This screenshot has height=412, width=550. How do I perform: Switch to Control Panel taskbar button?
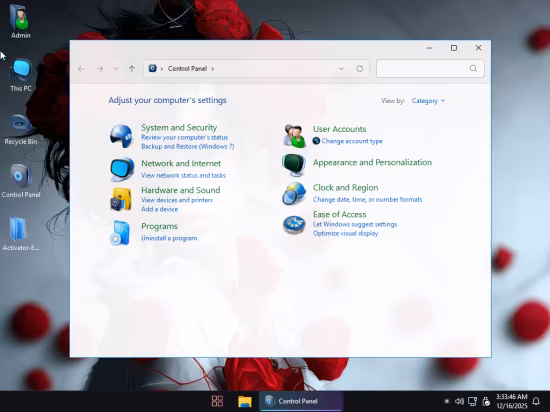[x=301, y=401]
